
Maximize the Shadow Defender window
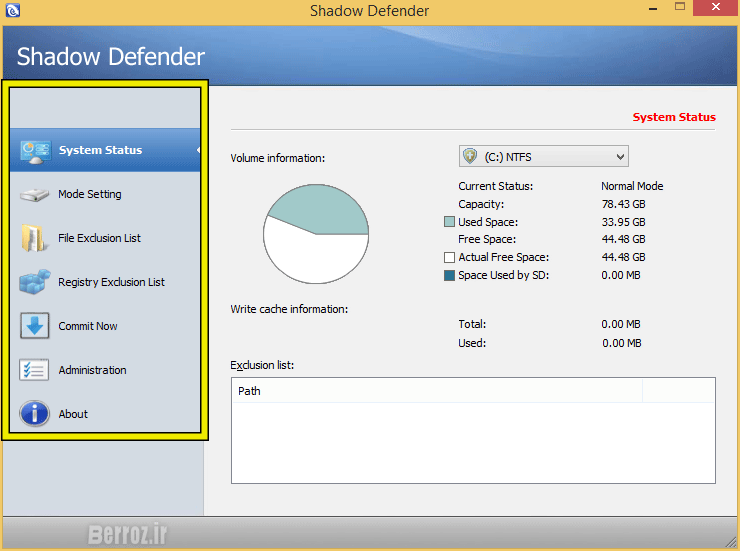coord(680,7)
